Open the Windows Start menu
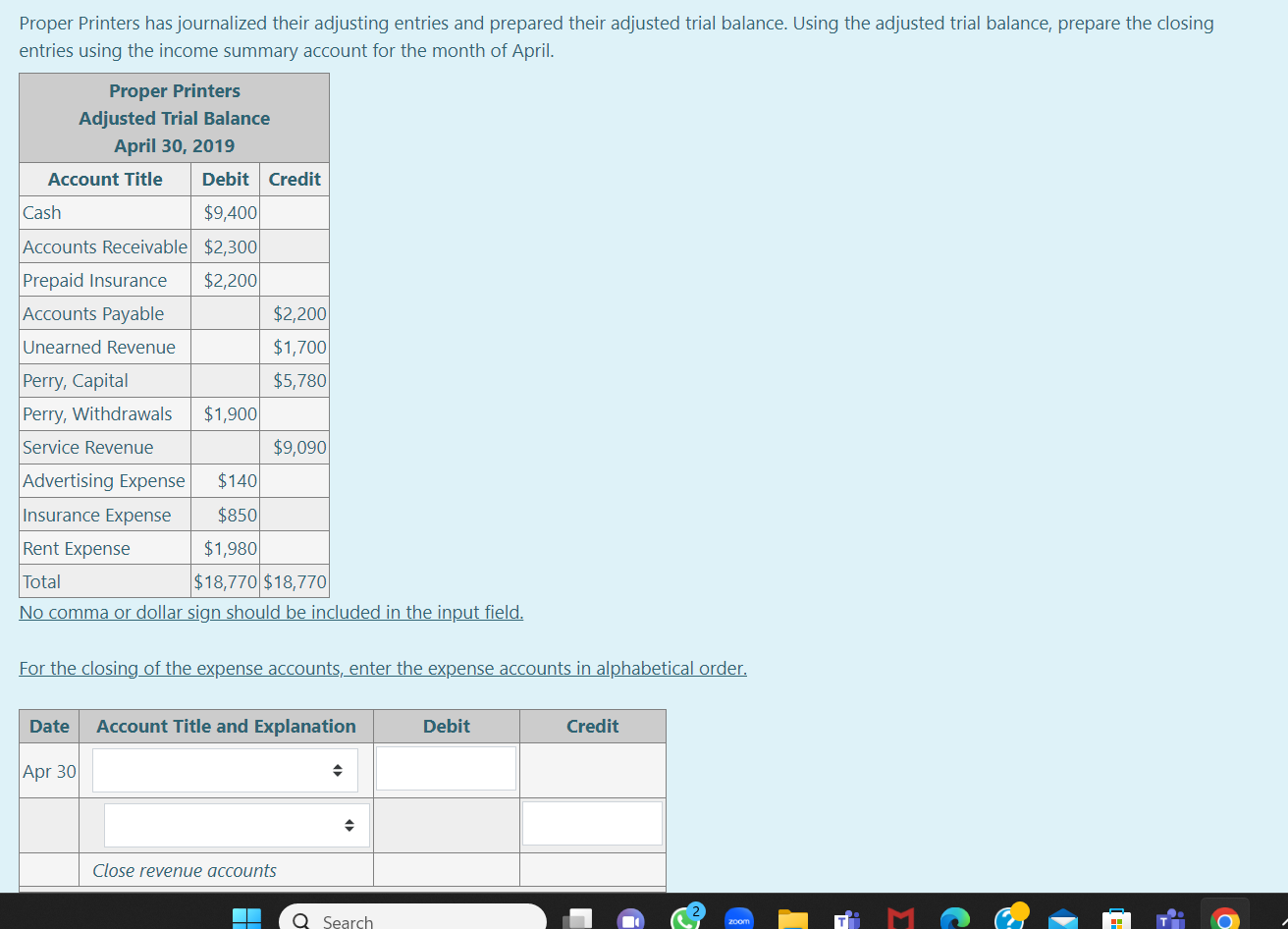The image size is (1288, 929). point(246,920)
